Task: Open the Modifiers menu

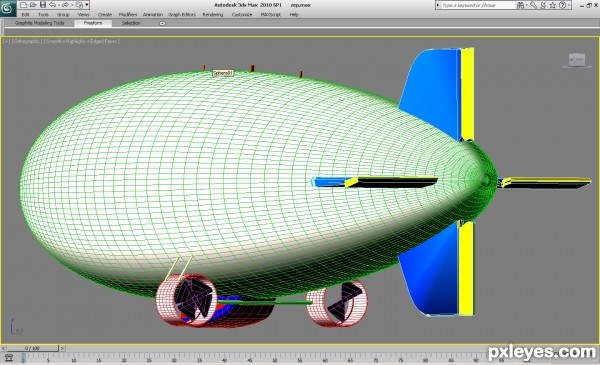Action: click(128, 15)
